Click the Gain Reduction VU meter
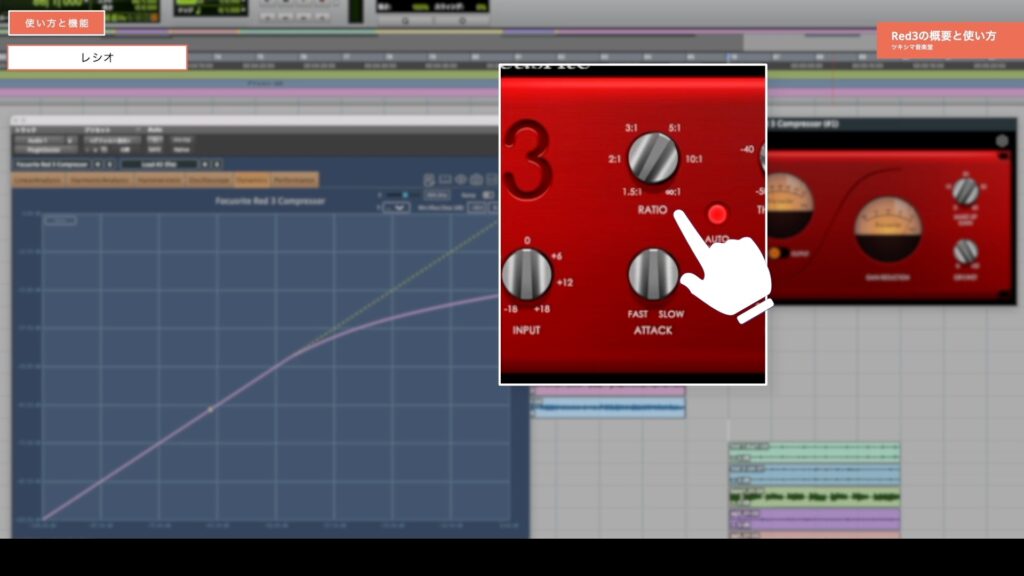This screenshot has height=576, width=1024. [x=888, y=229]
